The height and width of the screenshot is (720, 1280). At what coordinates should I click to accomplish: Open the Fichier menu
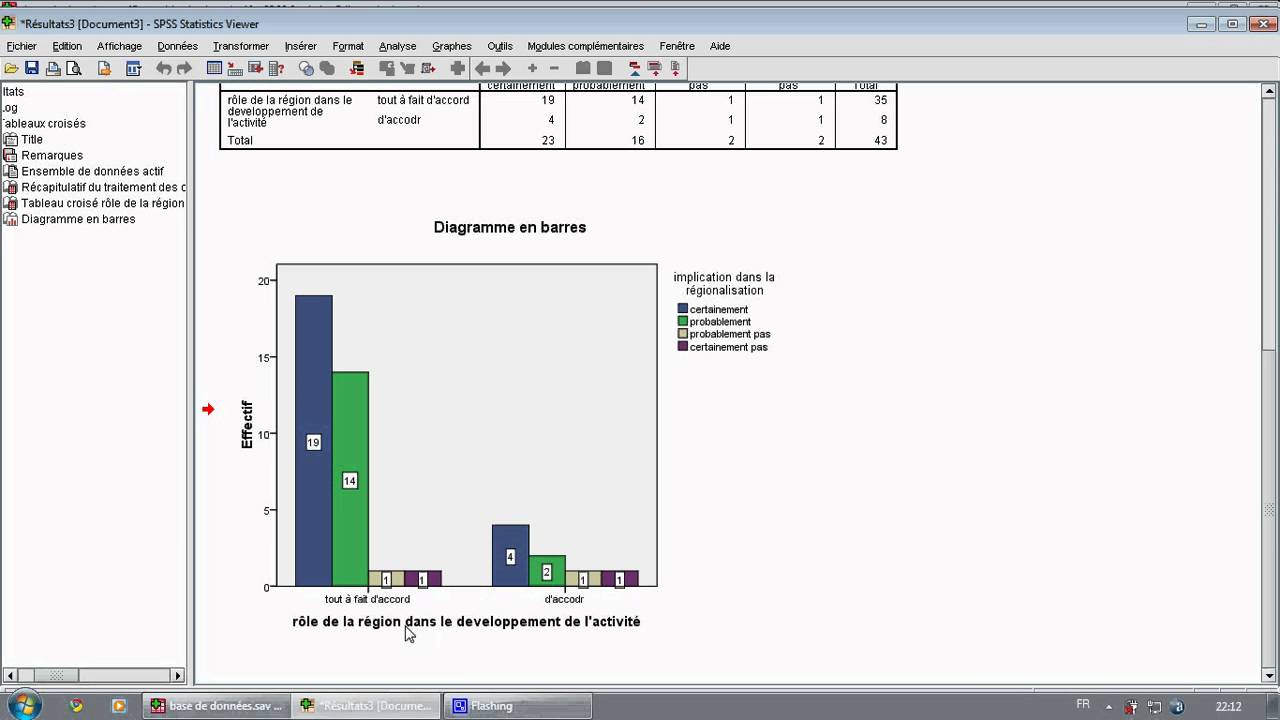pyautogui.click(x=21, y=46)
